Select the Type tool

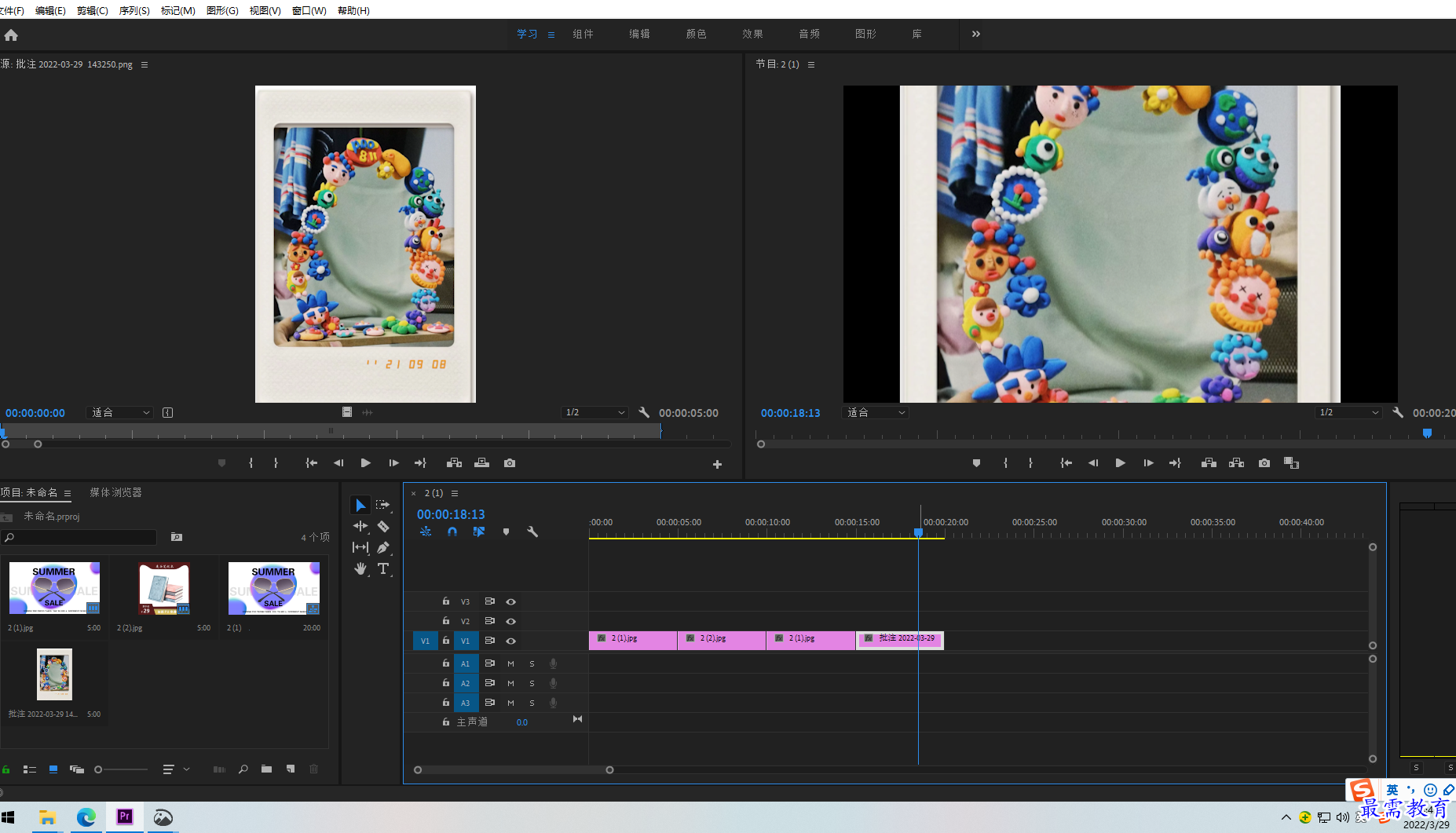click(x=383, y=568)
